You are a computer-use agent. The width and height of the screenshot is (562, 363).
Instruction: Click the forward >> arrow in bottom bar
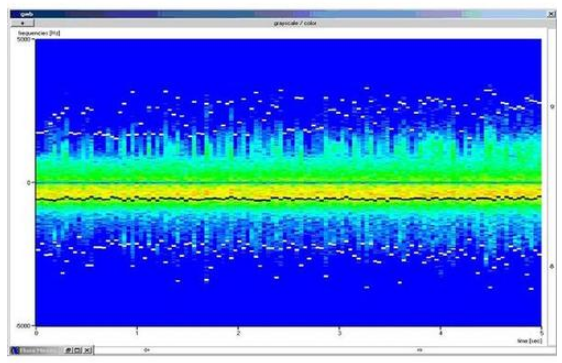pos(420,350)
